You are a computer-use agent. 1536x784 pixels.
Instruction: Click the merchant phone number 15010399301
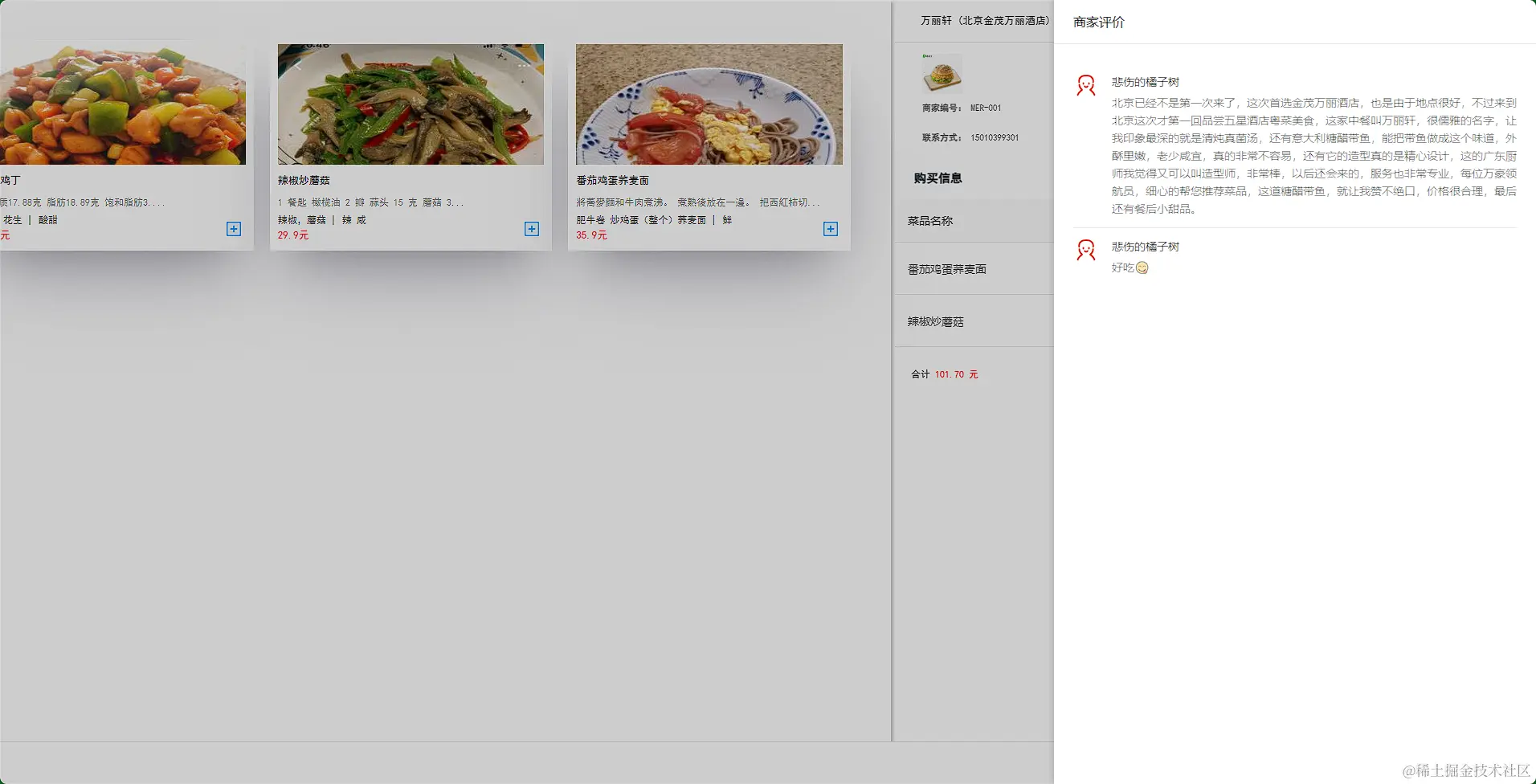click(995, 137)
